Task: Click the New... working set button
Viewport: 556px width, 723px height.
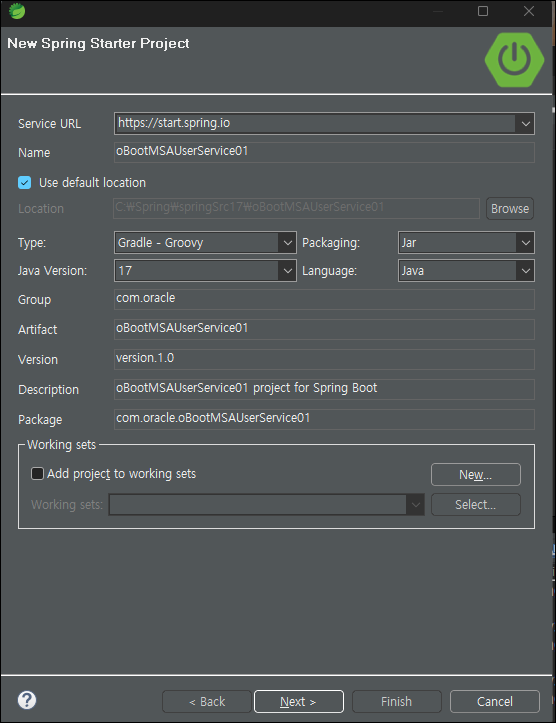Action: pos(476,474)
